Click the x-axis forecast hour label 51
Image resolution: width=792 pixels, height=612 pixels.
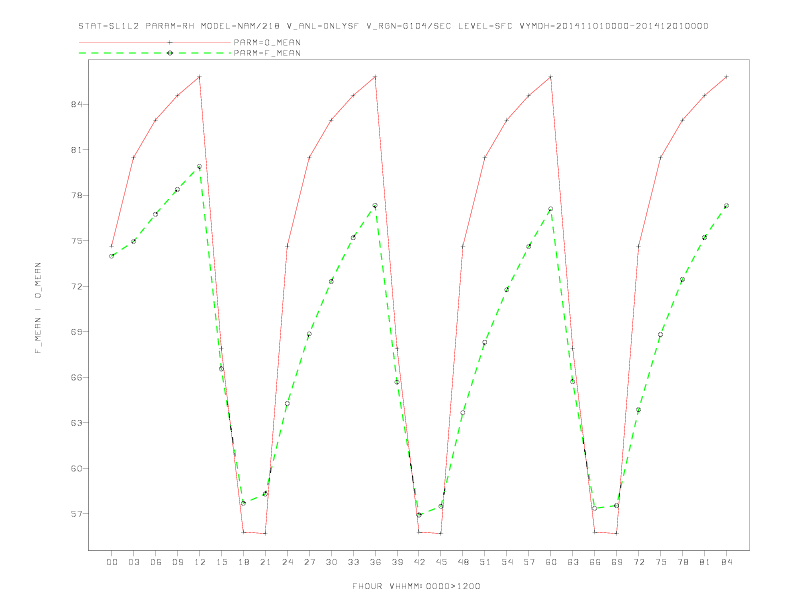(x=485, y=562)
